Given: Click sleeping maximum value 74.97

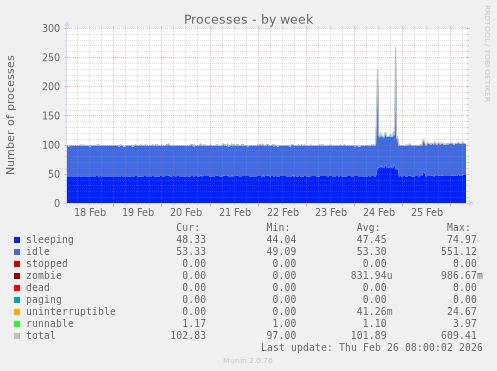Looking at the screenshot, I should point(462,240).
